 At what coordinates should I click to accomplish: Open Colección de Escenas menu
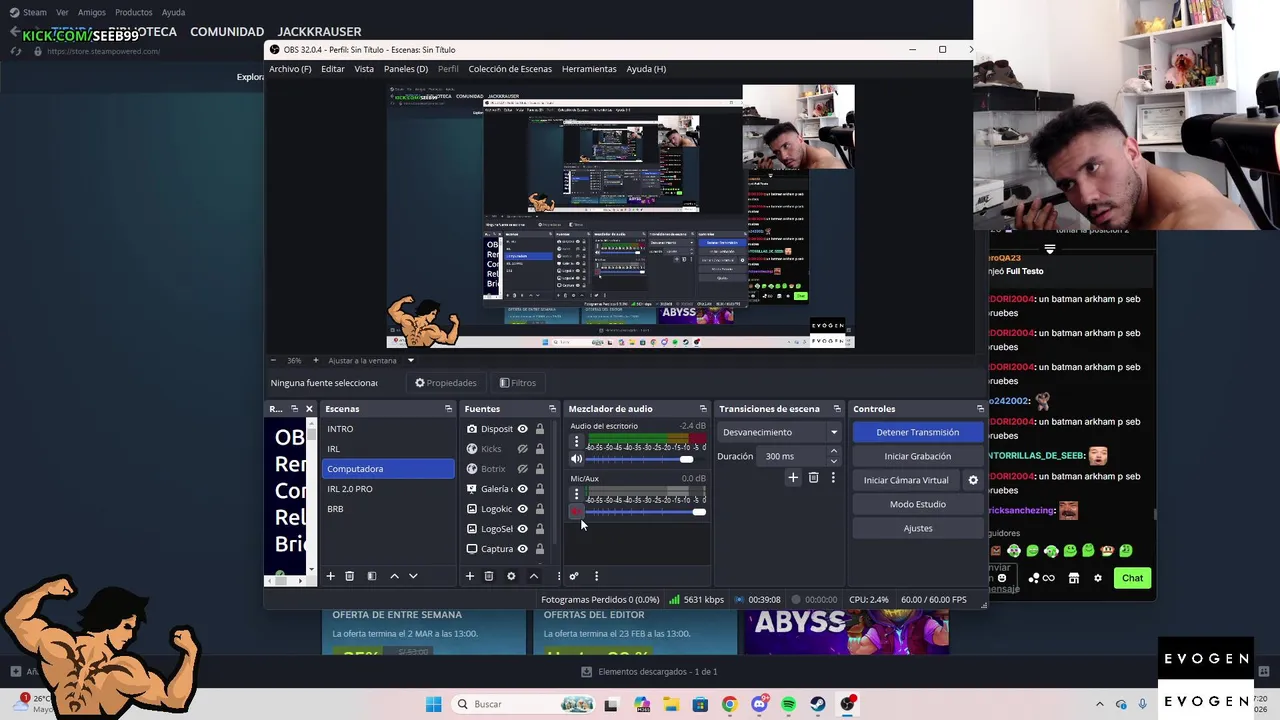coord(510,69)
